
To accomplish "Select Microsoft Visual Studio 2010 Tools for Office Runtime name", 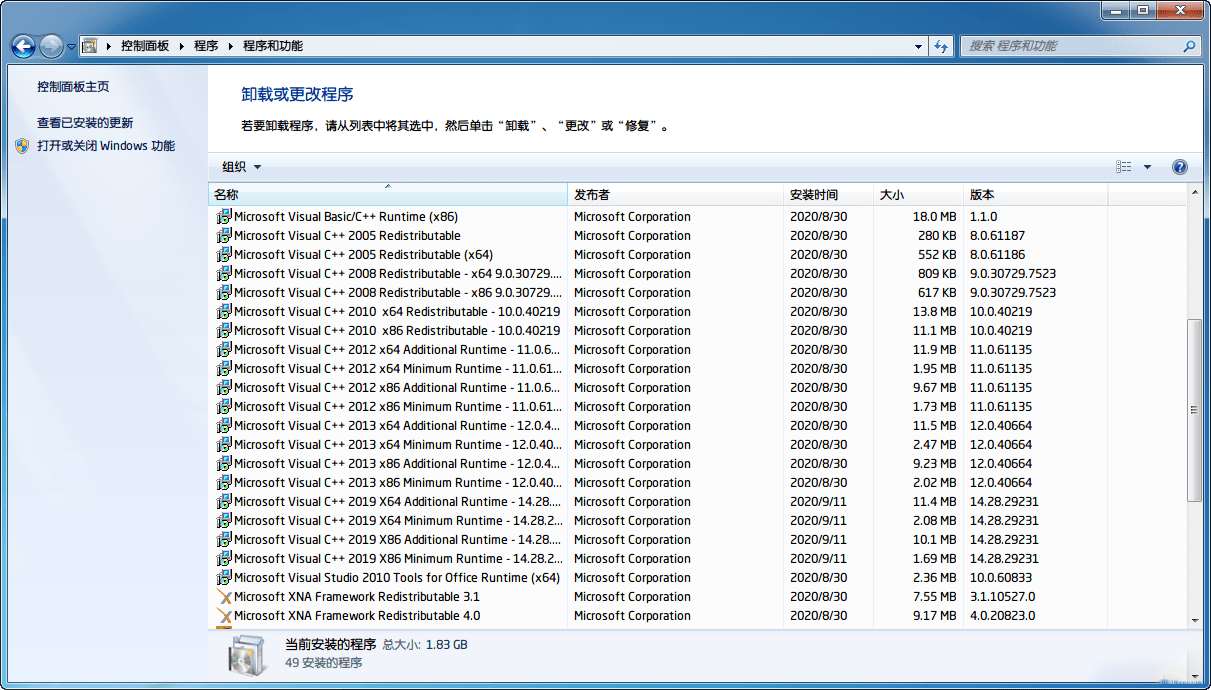I will (397, 578).
